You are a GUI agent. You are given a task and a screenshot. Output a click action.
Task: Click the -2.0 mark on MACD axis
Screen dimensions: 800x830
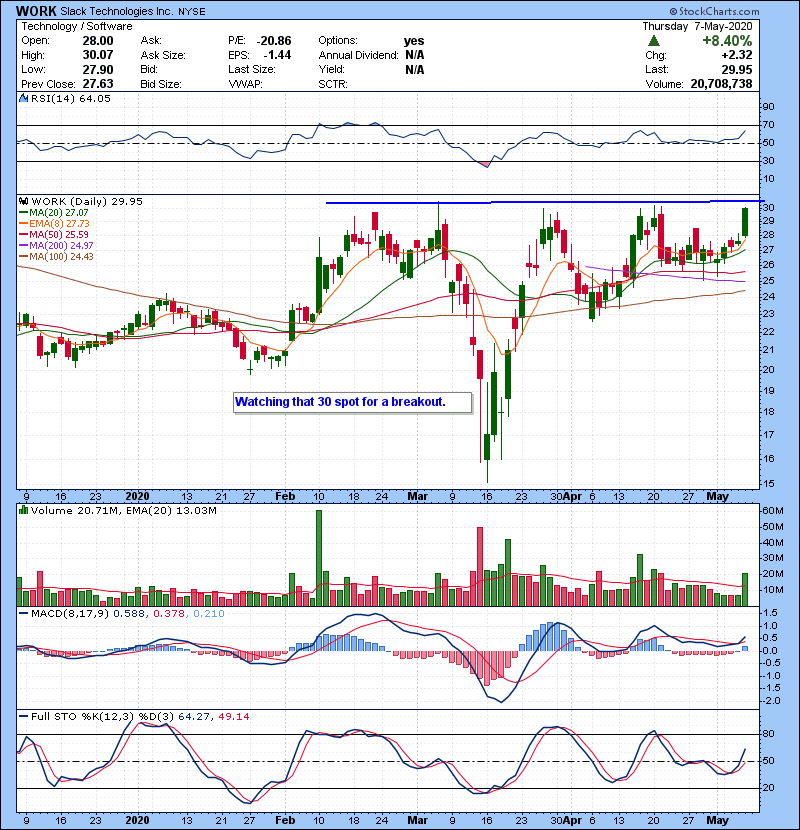coord(771,701)
